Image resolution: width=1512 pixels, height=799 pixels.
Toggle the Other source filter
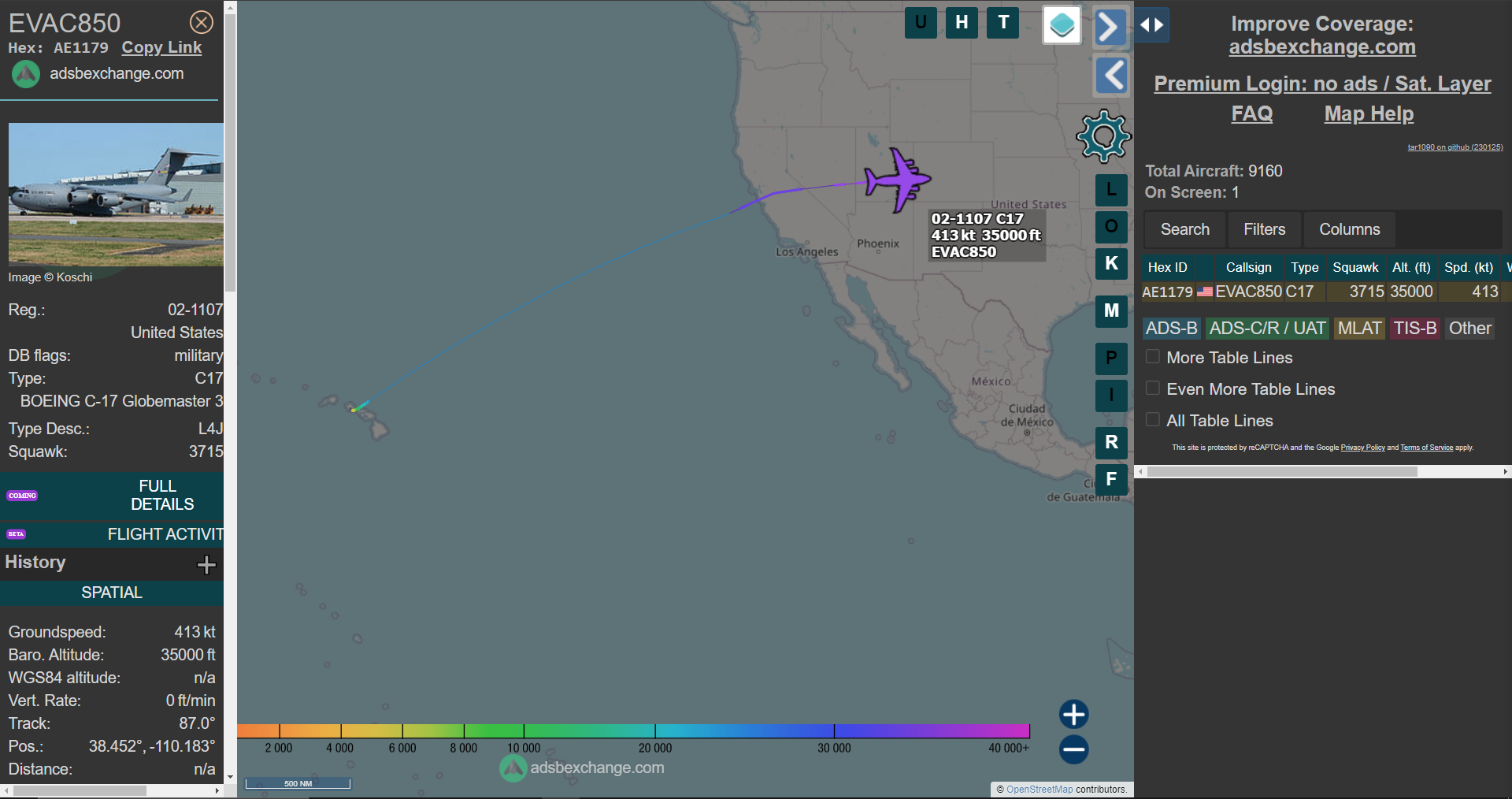(x=1470, y=329)
